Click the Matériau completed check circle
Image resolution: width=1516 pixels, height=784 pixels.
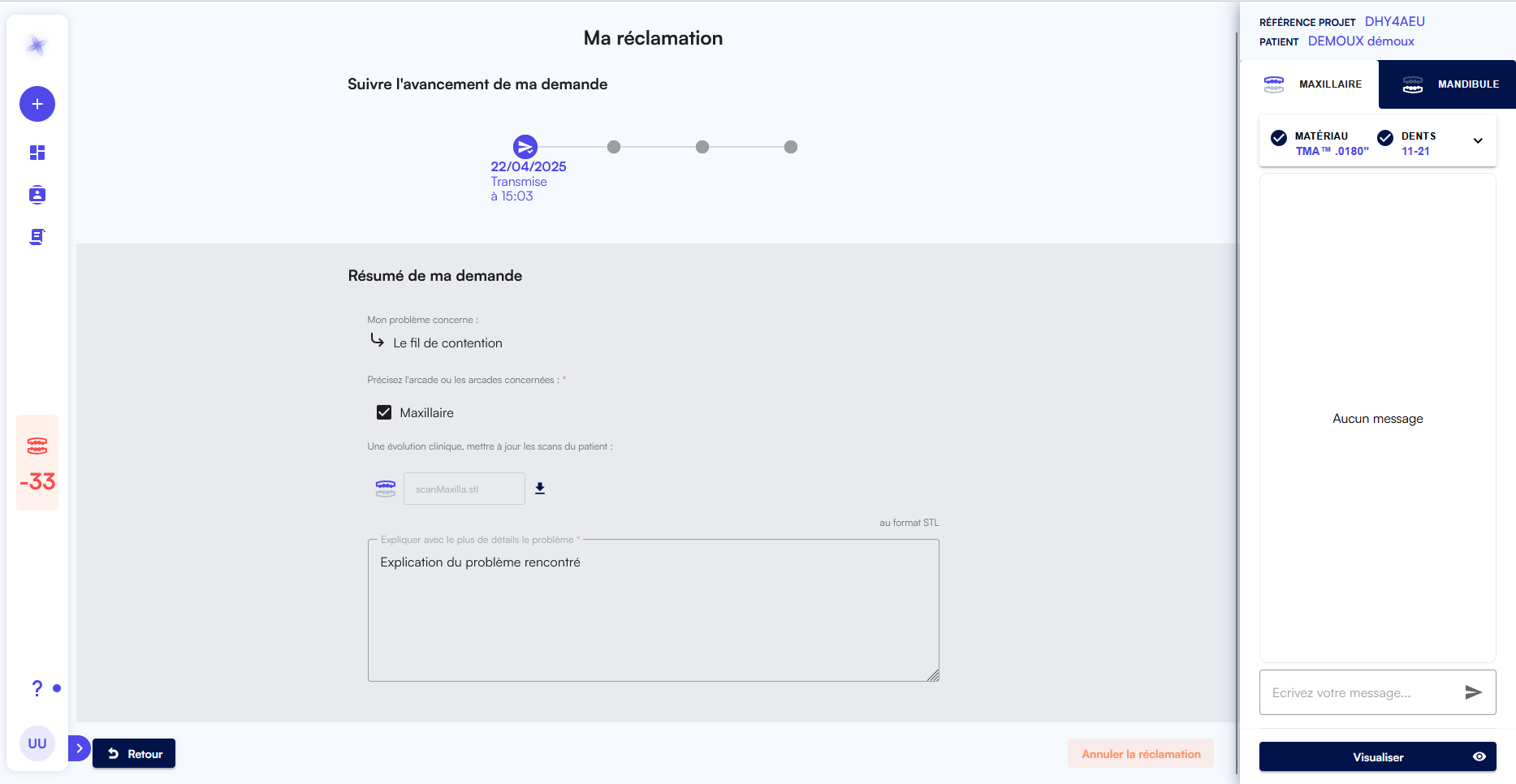[1281, 138]
